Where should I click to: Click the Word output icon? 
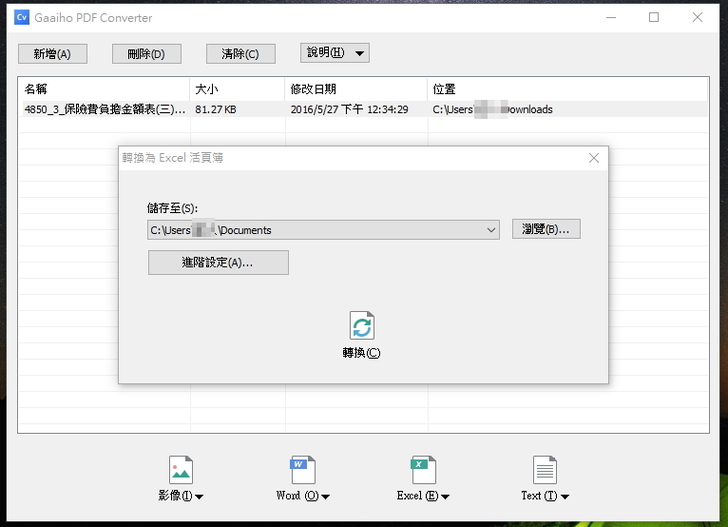click(303, 469)
